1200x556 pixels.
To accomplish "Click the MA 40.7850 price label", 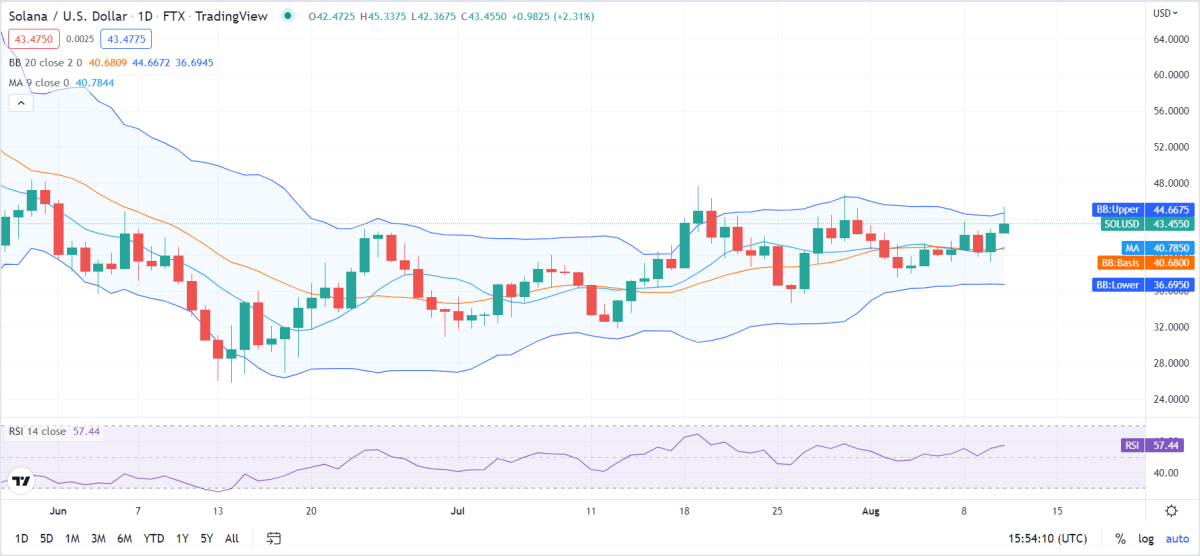I will (1156, 248).
